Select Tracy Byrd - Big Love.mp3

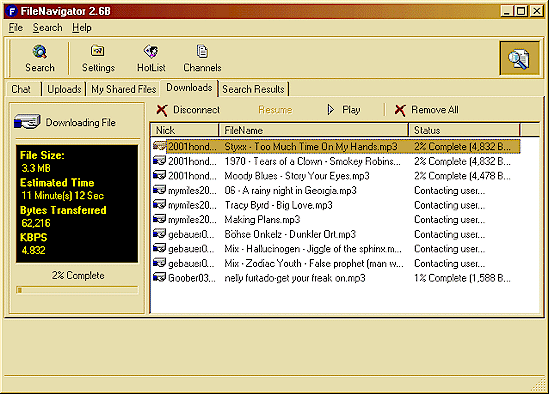coord(279,205)
